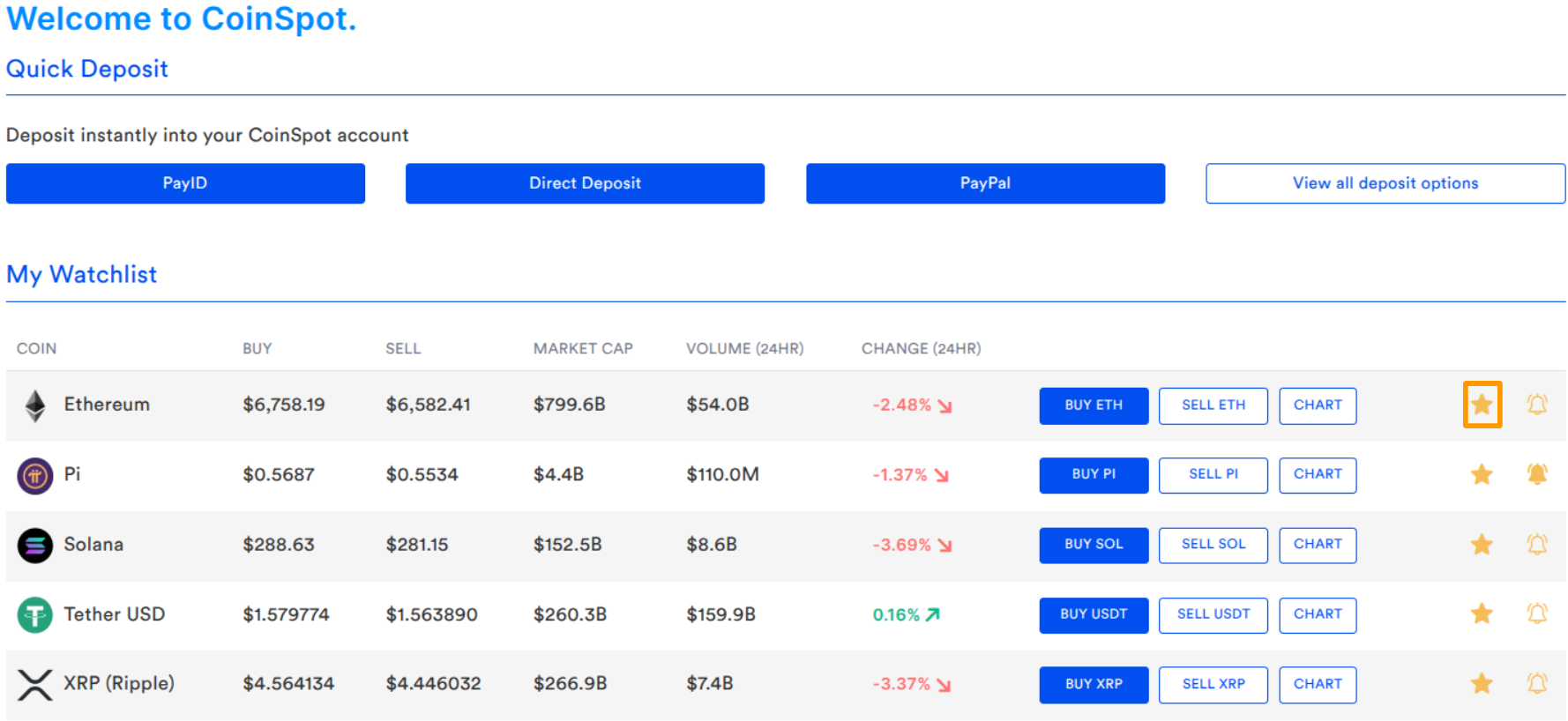Click Ethereum buy price $6,758.19
The image size is (1568, 721).
(284, 405)
